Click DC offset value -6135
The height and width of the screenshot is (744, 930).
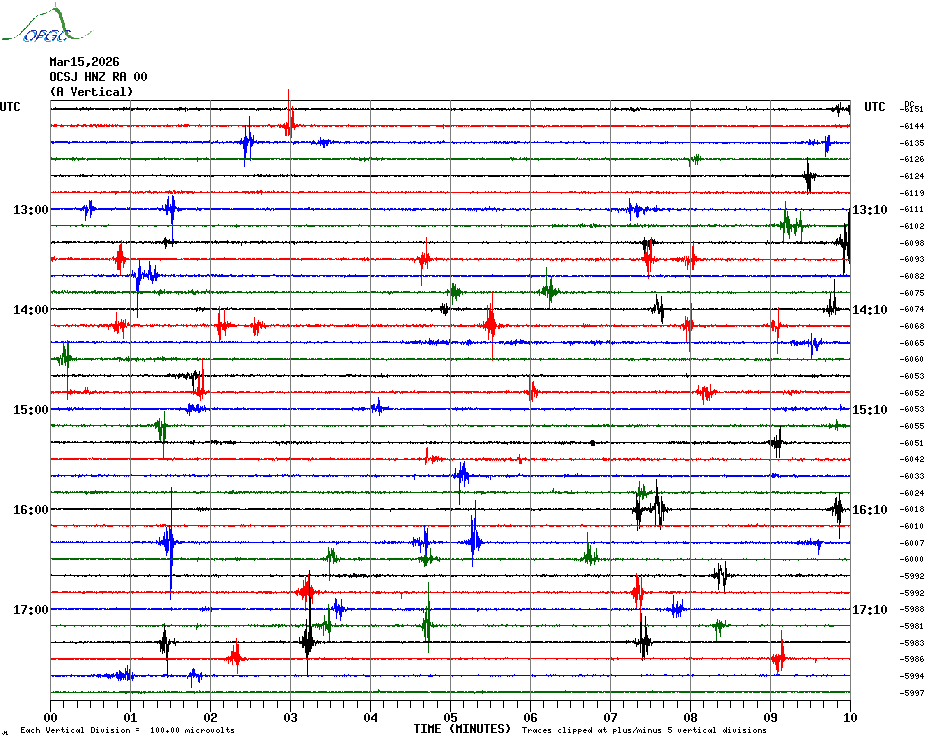pos(912,143)
